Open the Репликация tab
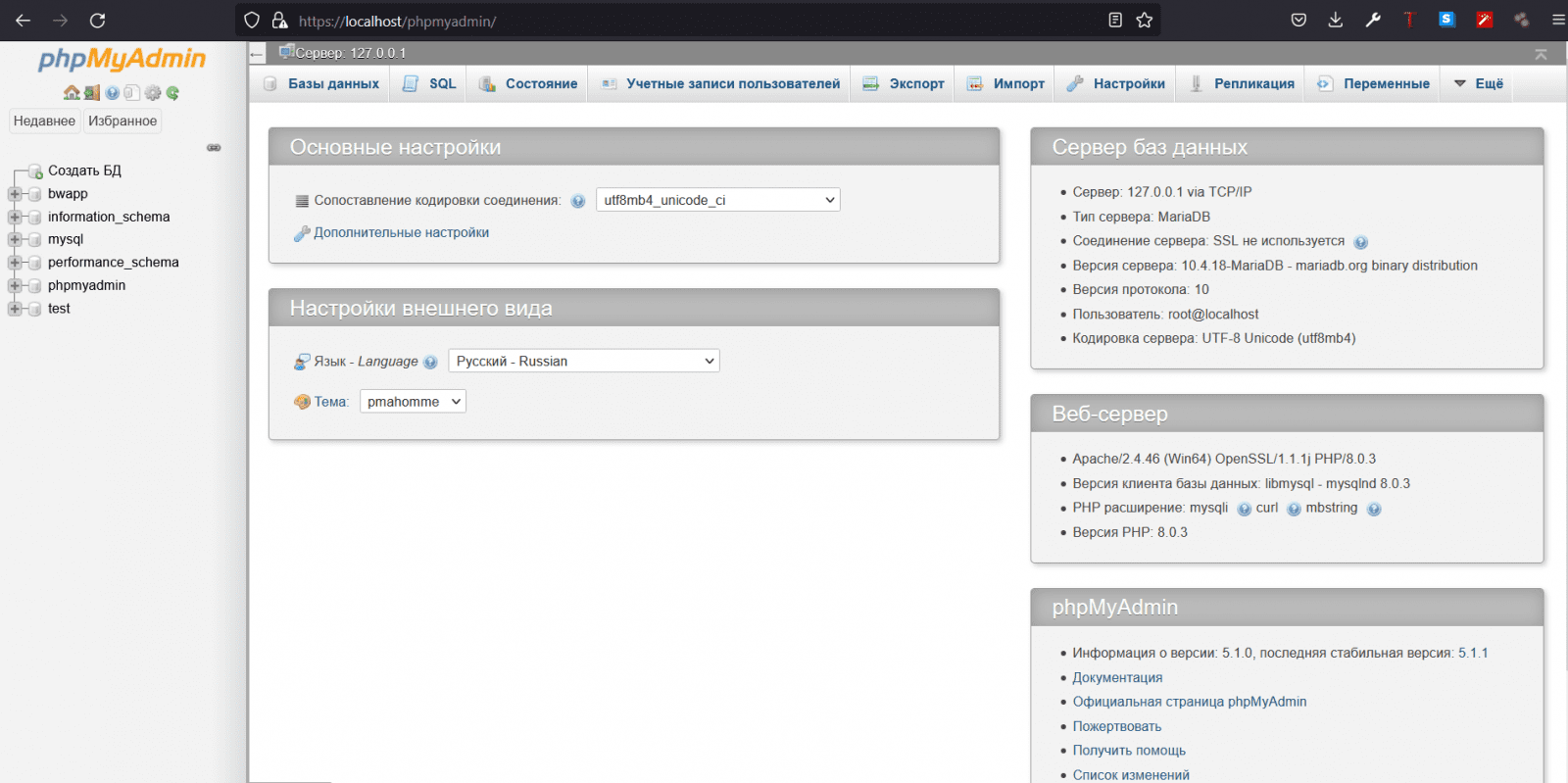 click(1242, 83)
